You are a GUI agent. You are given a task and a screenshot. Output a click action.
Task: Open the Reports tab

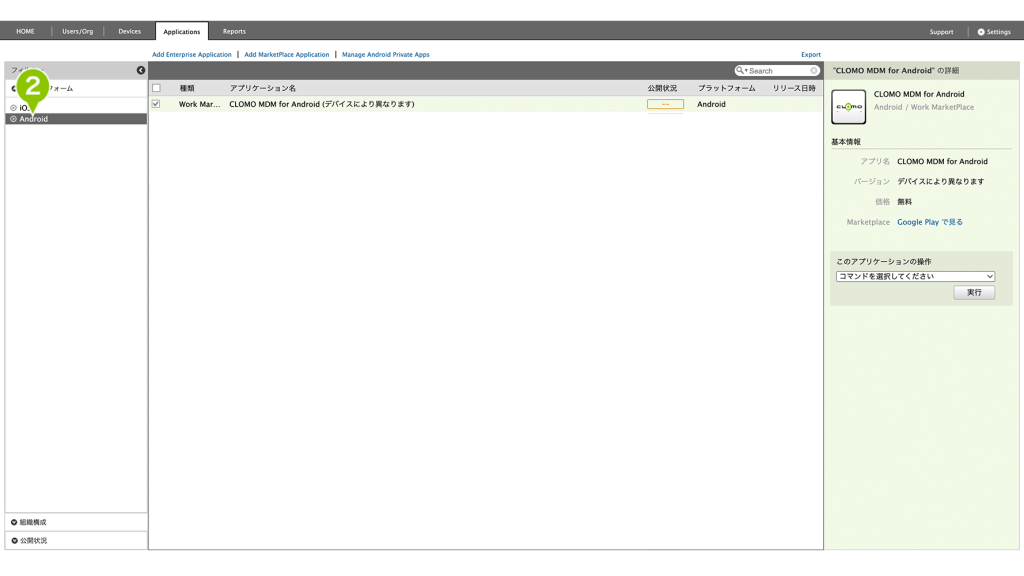coord(234,31)
